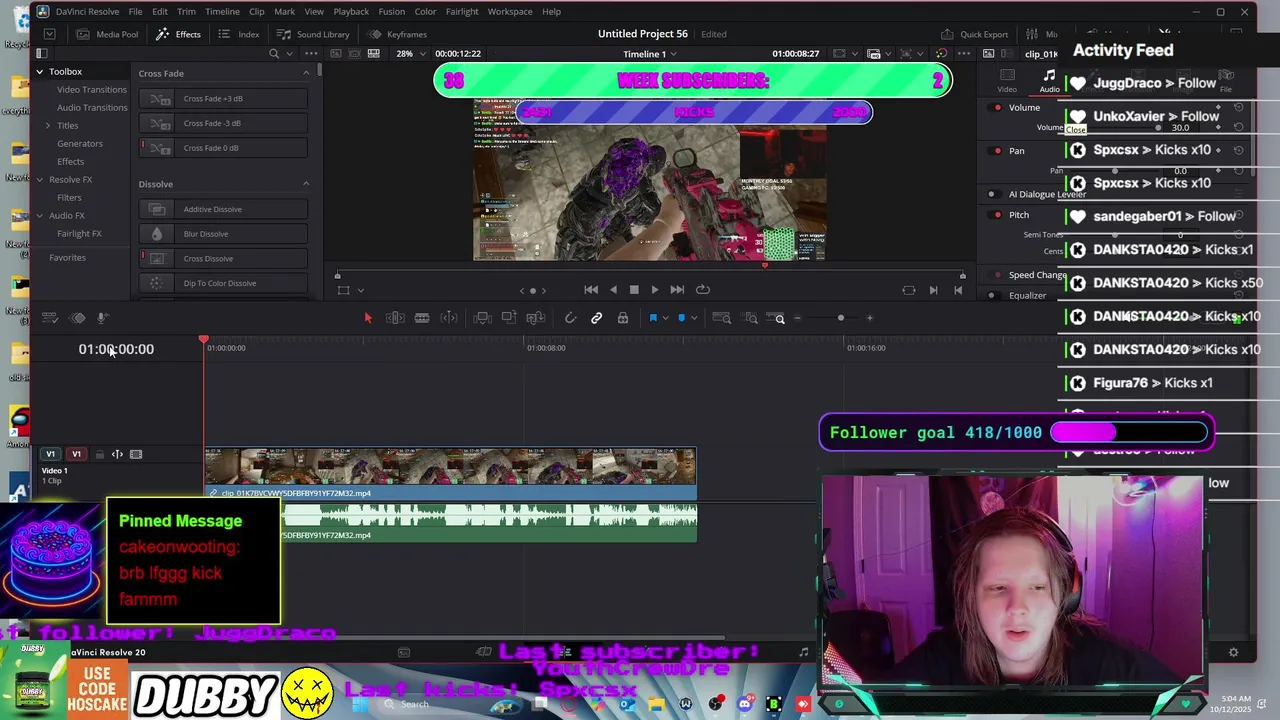This screenshot has width=1280, height=720.
Task: Add a blue marker on timeline
Action: coord(681,318)
